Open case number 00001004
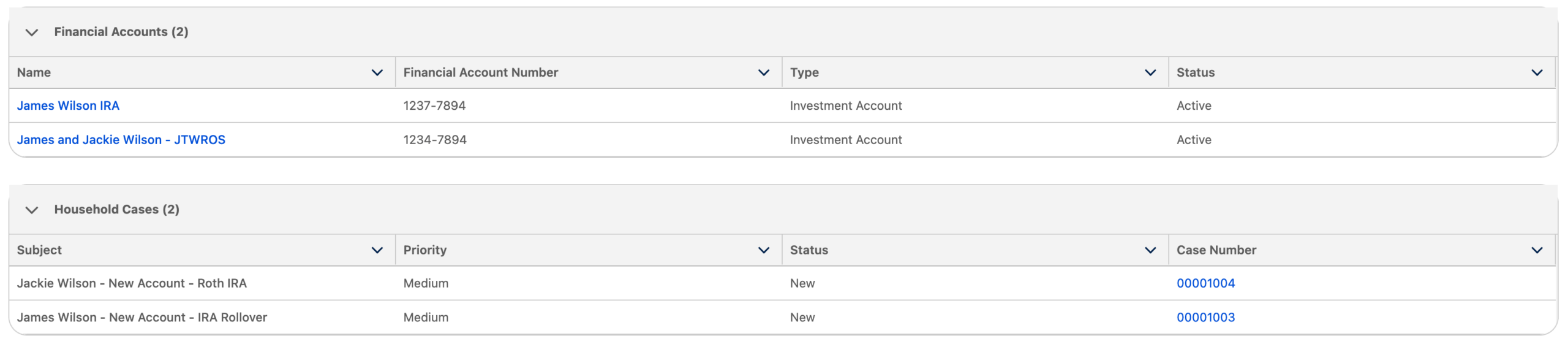The width and height of the screenshot is (1568, 344). point(1205,283)
